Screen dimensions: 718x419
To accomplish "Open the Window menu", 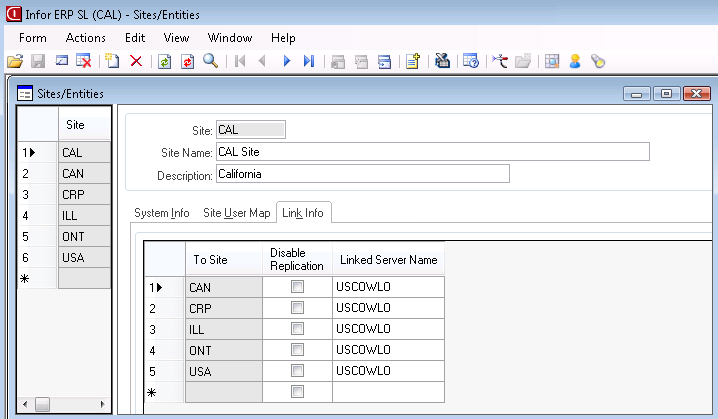I will click(230, 37).
